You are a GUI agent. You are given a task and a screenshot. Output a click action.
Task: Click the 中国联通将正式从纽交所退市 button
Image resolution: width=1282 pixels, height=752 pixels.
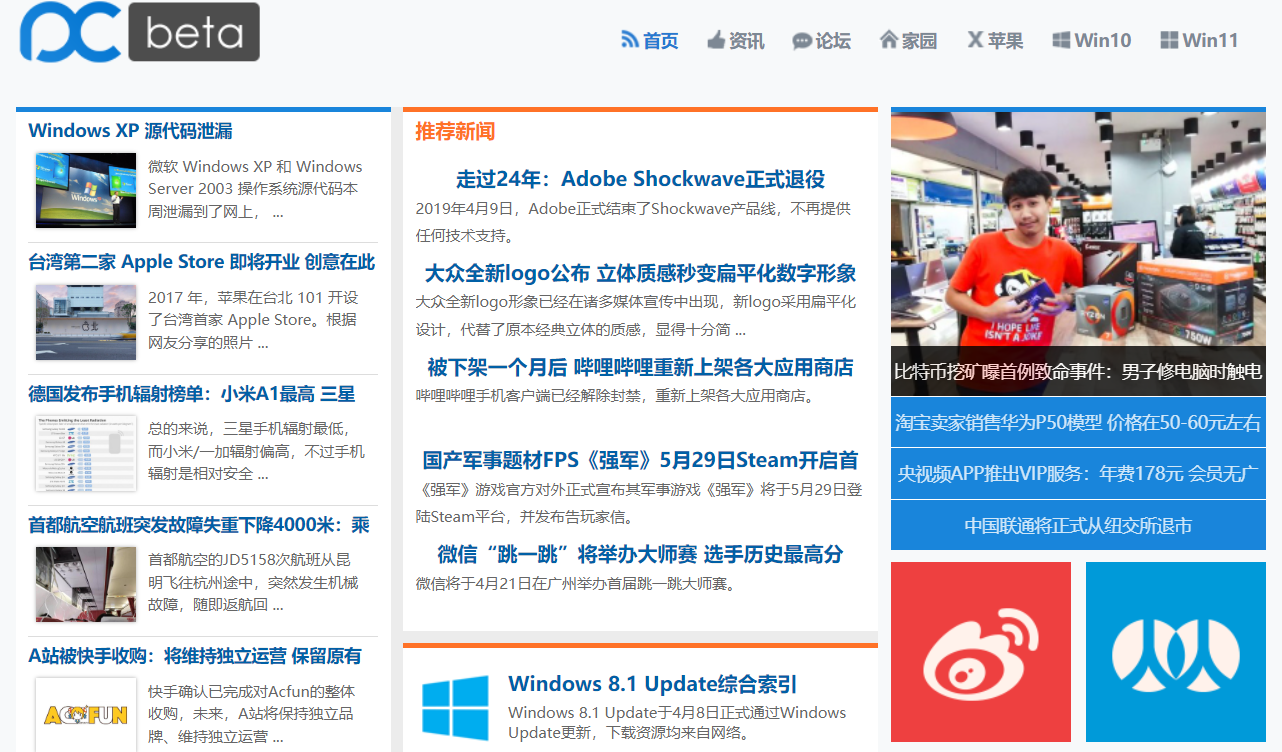pyautogui.click(x=1077, y=526)
